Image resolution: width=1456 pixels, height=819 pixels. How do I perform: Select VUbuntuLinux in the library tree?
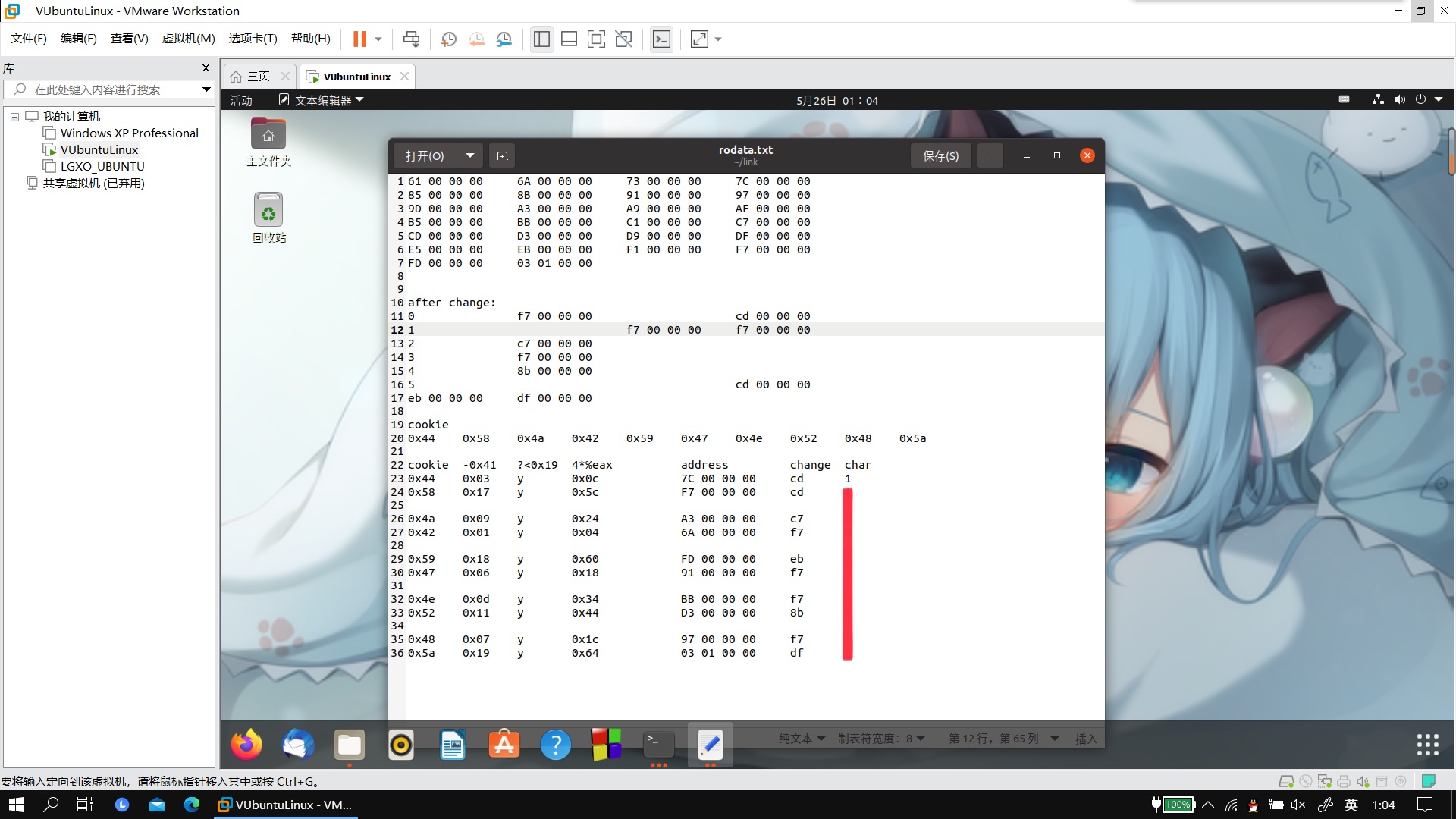[x=99, y=150]
